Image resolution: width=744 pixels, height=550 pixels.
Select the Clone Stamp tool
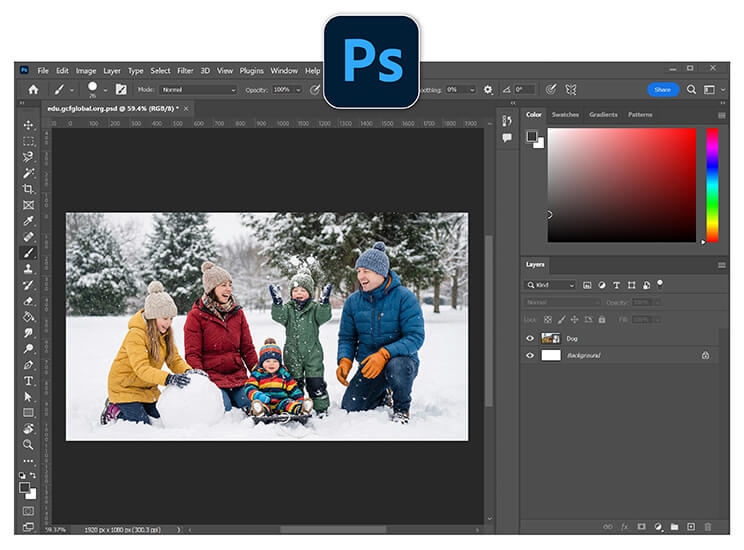[28, 269]
